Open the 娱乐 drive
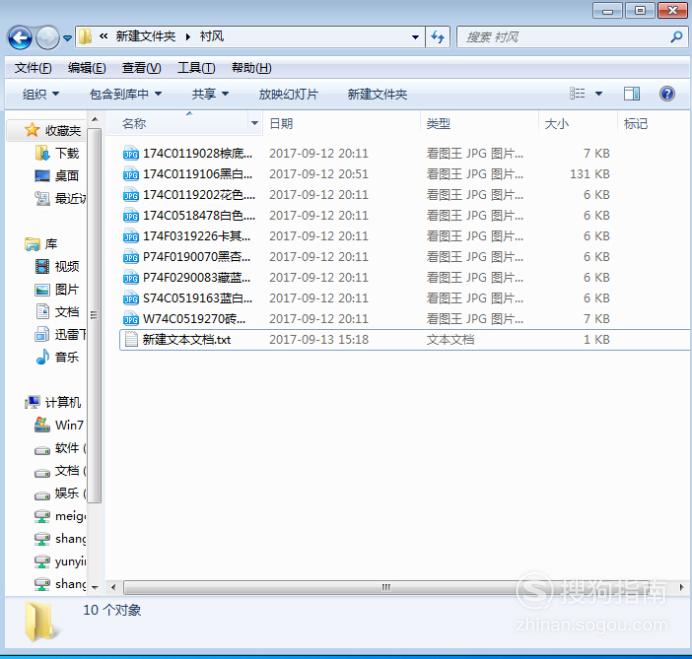This screenshot has width=692, height=659. coord(70,493)
